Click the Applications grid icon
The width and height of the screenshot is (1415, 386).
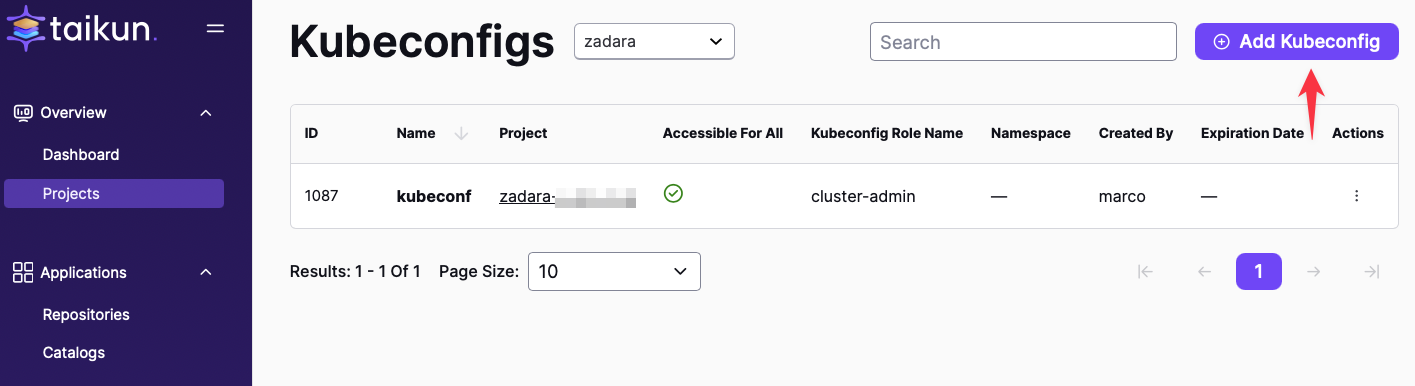23,272
